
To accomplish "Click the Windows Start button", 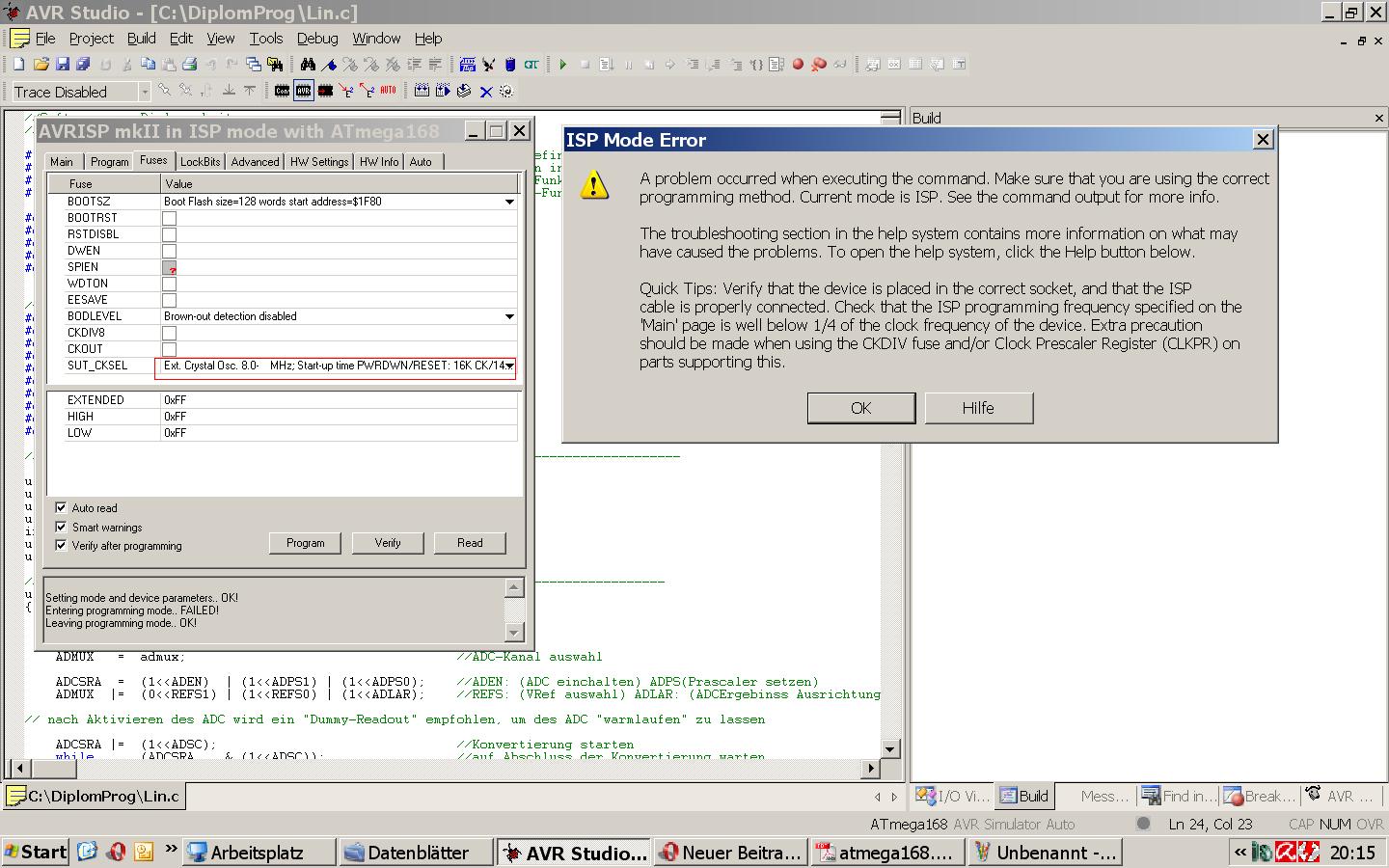I will (x=36, y=852).
